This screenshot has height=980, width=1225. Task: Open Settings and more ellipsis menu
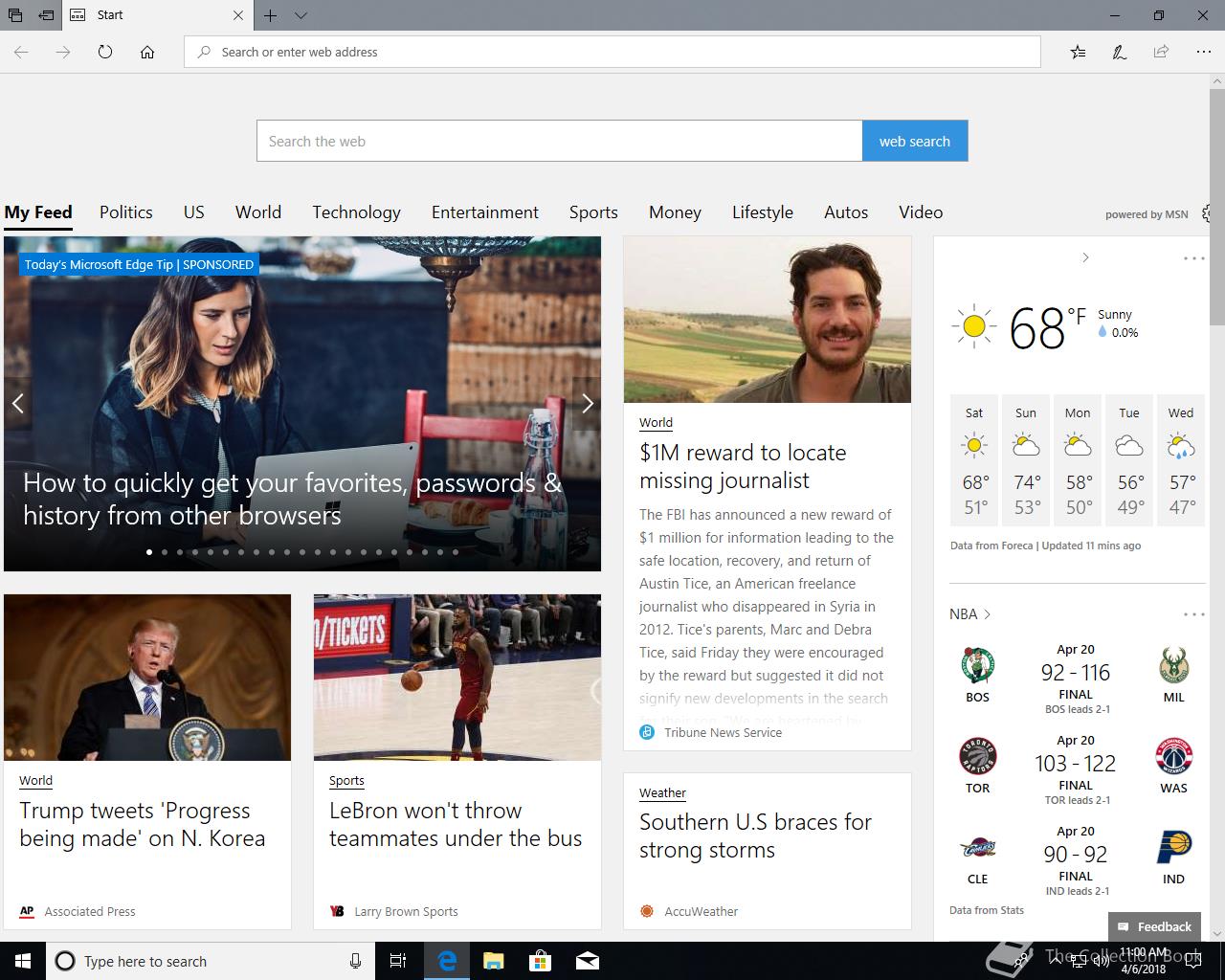pos(1203,52)
